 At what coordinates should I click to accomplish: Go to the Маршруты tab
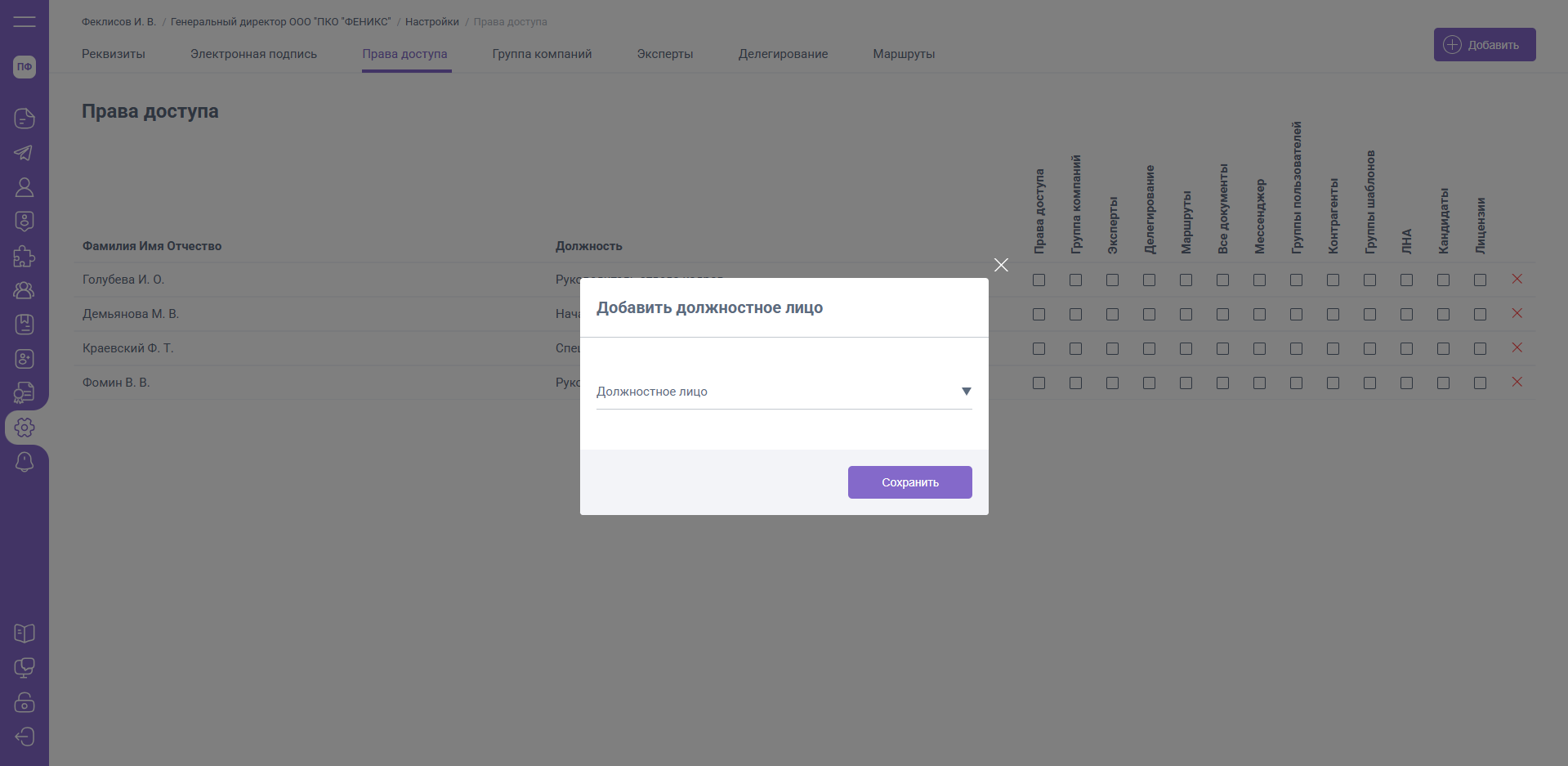904,54
